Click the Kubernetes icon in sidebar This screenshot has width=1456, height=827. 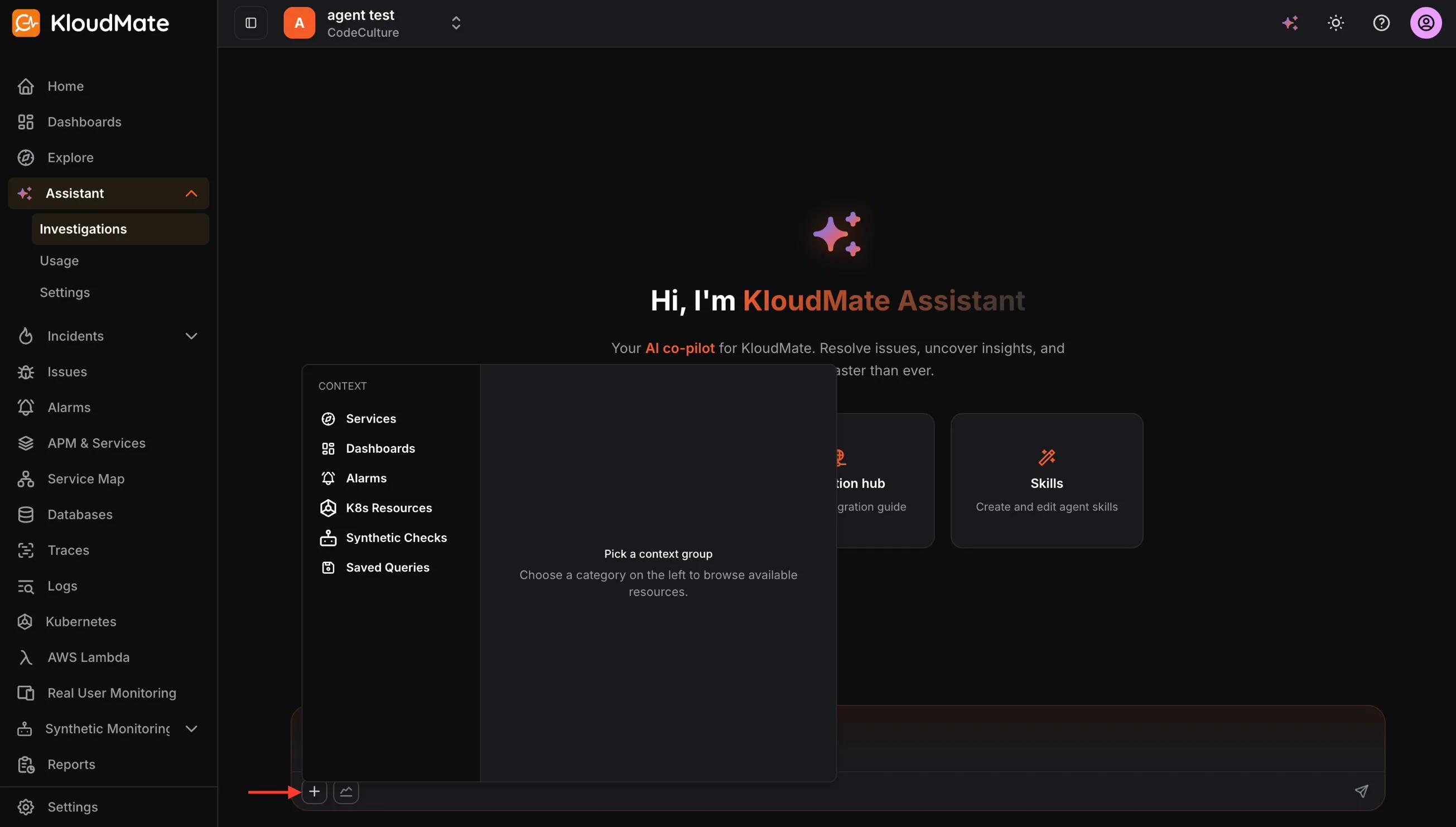(25, 621)
